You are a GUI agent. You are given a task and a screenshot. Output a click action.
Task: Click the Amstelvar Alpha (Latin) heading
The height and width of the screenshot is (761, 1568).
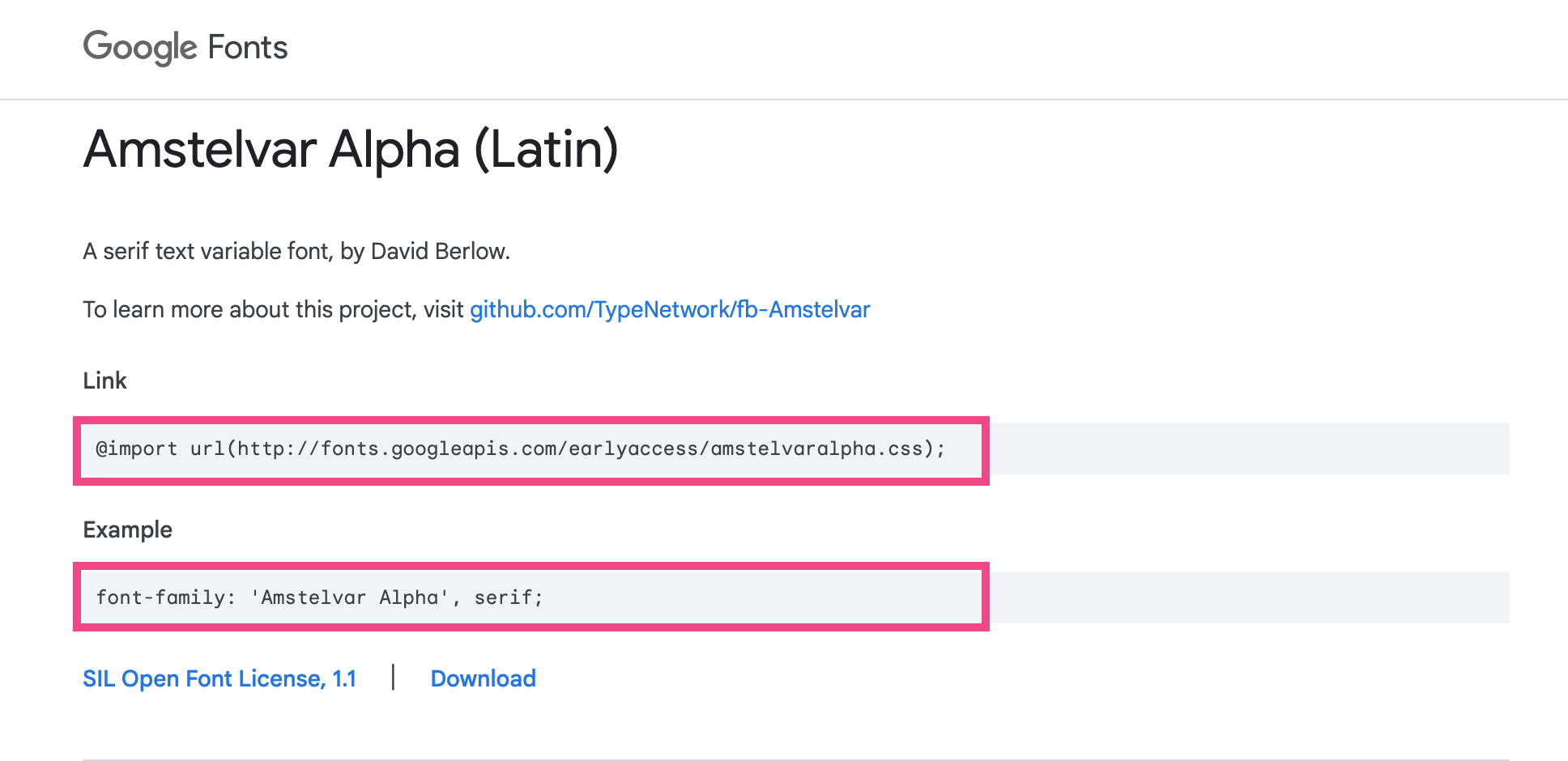pyautogui.click(x=351, y=150)
